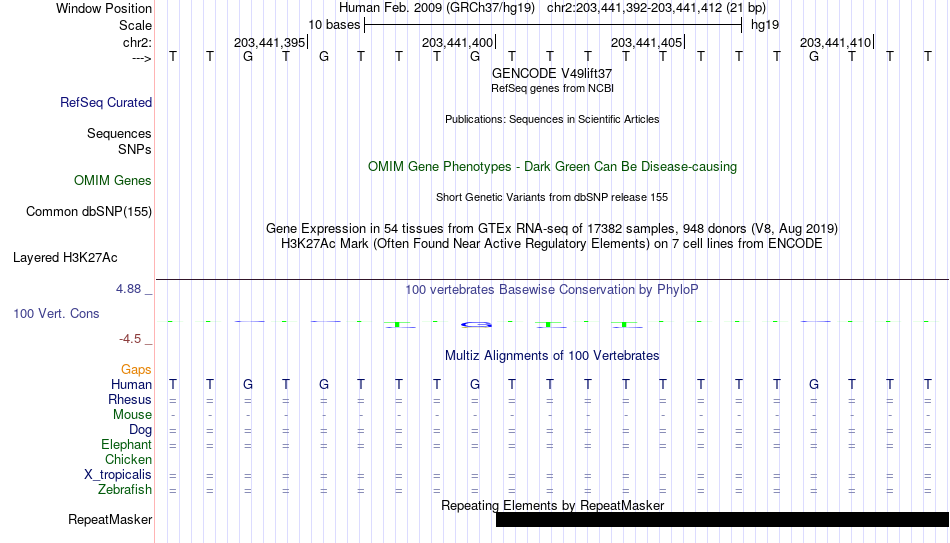Select the RepeatMasker track label

tap(110, 519)
